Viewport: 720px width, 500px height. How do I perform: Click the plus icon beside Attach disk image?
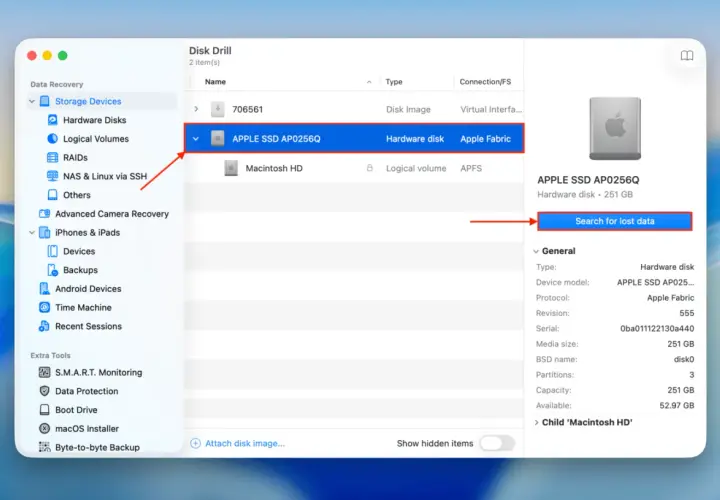point(196,443)
